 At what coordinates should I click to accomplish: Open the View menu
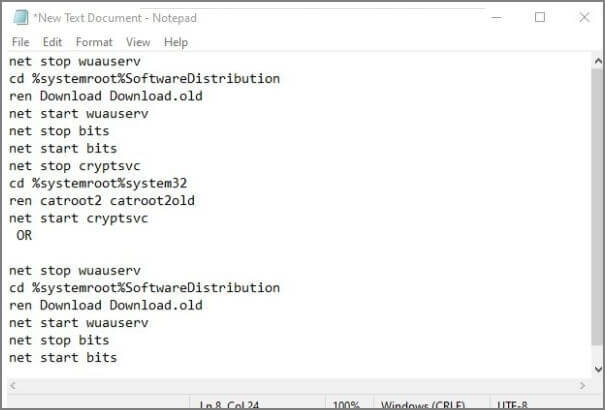point(138,42)
